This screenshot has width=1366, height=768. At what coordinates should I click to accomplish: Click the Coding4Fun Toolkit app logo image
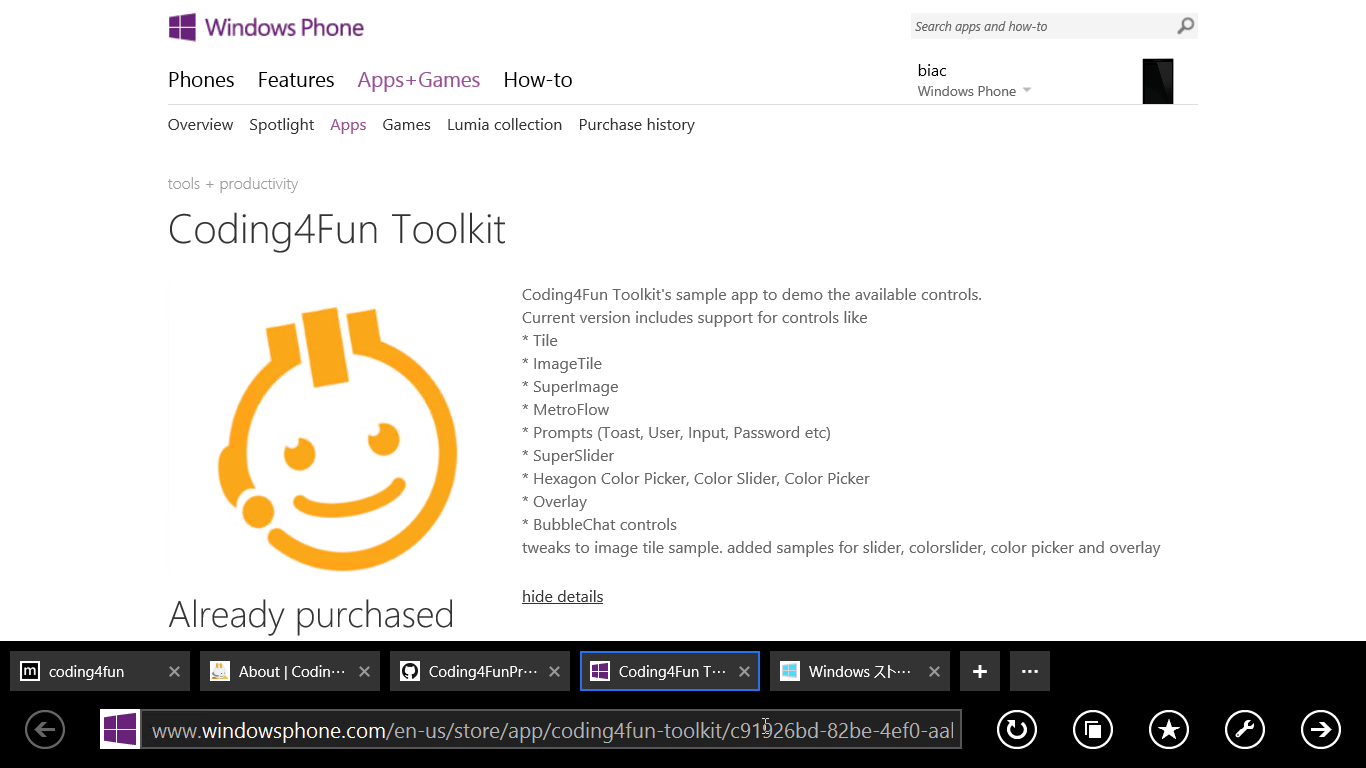338,430
